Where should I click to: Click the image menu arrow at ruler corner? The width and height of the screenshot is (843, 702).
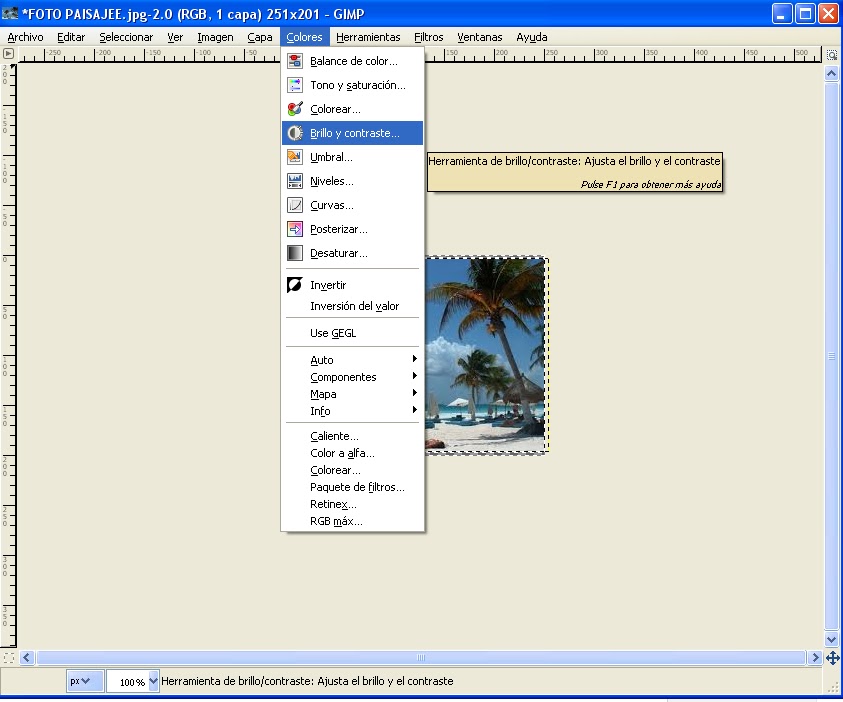8,53
